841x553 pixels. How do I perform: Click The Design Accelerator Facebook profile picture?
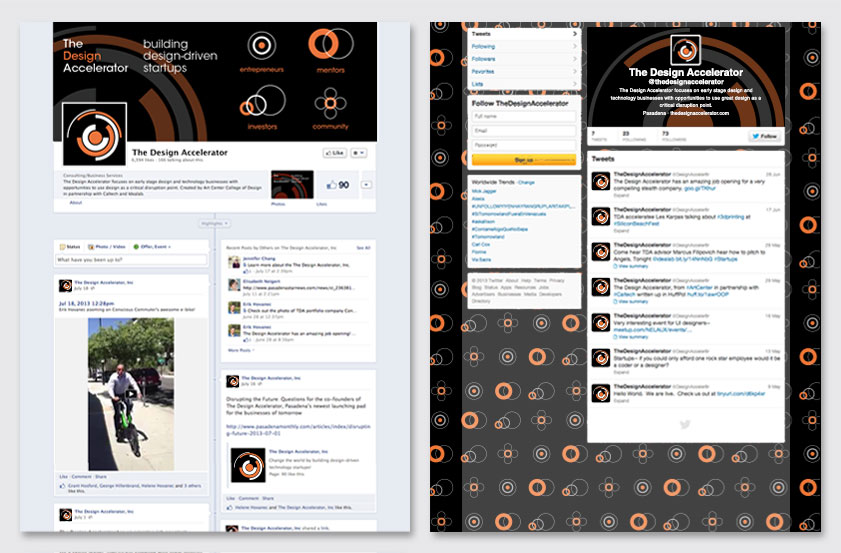click(95, 134)
